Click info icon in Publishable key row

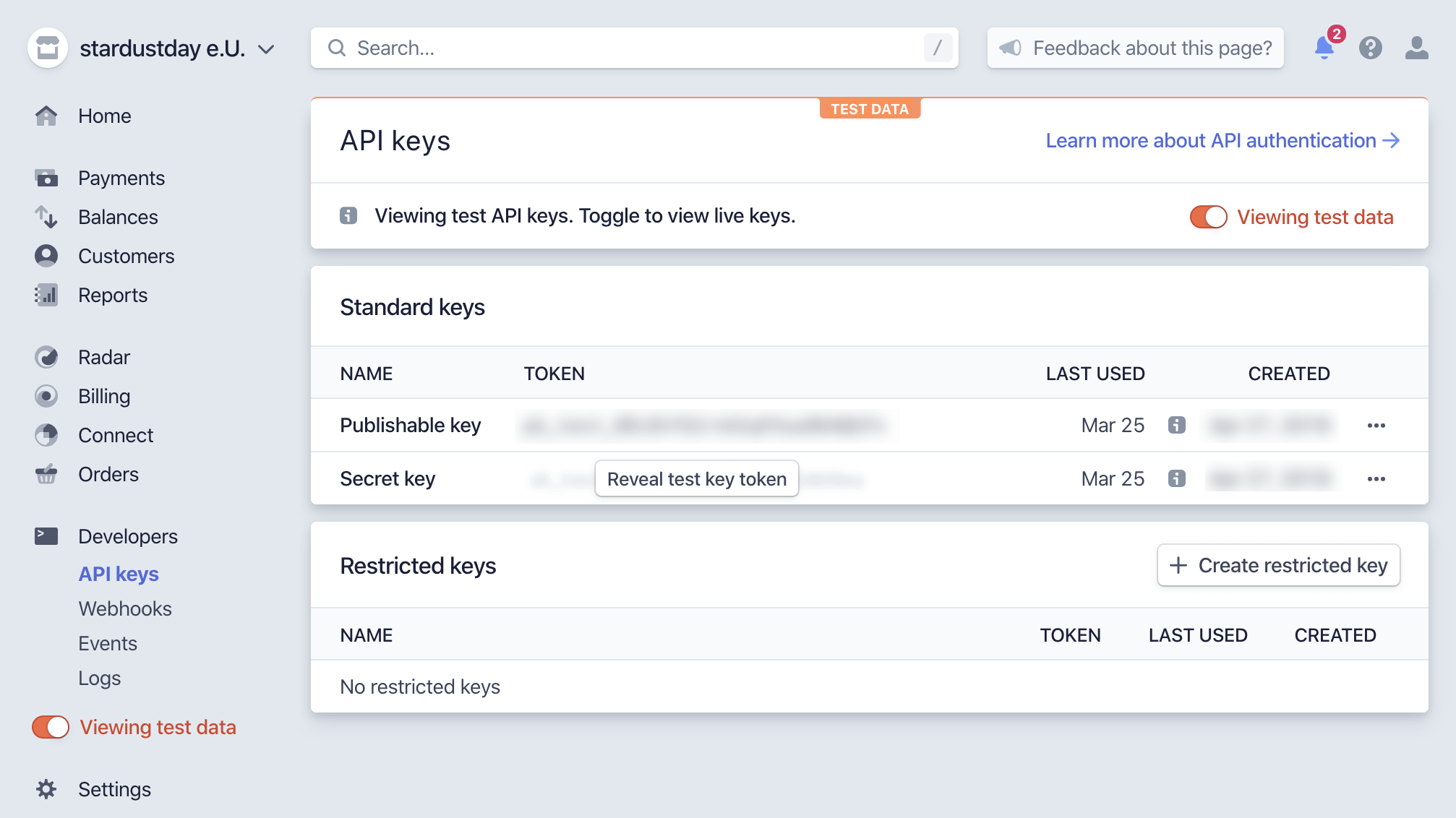pyautogui.click(x=1177, y=425)
